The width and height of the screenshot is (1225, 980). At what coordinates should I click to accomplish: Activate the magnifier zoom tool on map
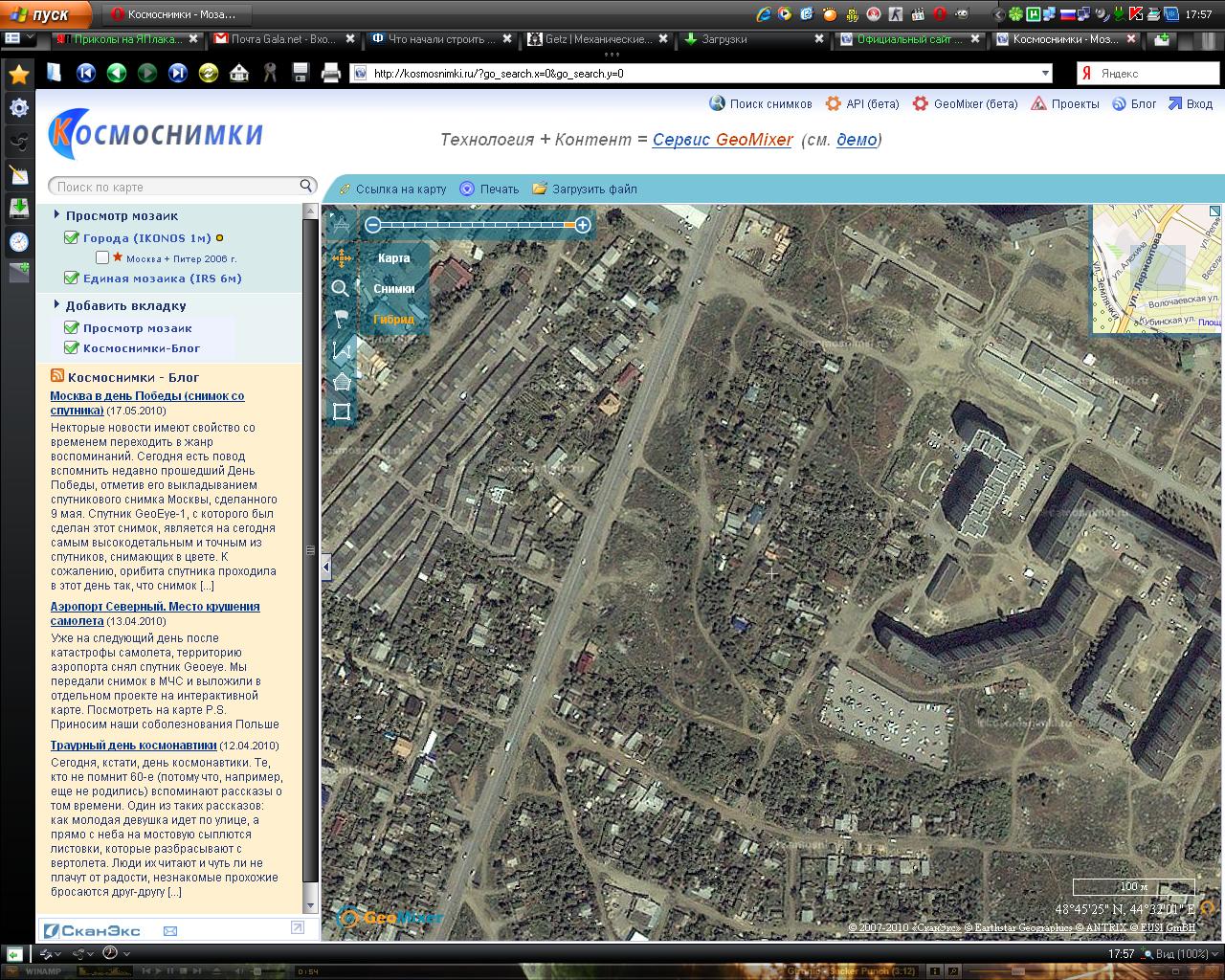pos(340,288)
